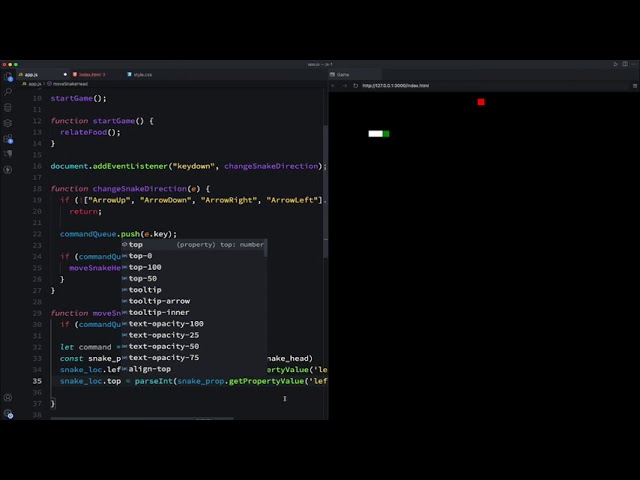The width and height of the screenshot is (640, 480).
Task: Click the "ArrowUp" string on line 19
Action: [x=107, y=200]
